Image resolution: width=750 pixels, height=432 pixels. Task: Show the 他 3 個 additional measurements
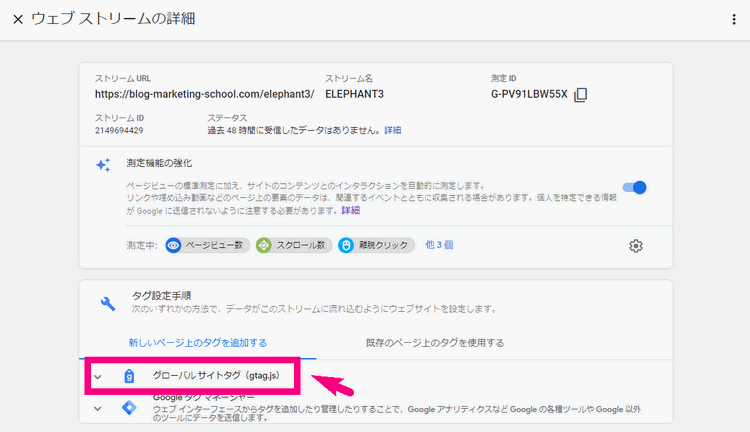439,245
